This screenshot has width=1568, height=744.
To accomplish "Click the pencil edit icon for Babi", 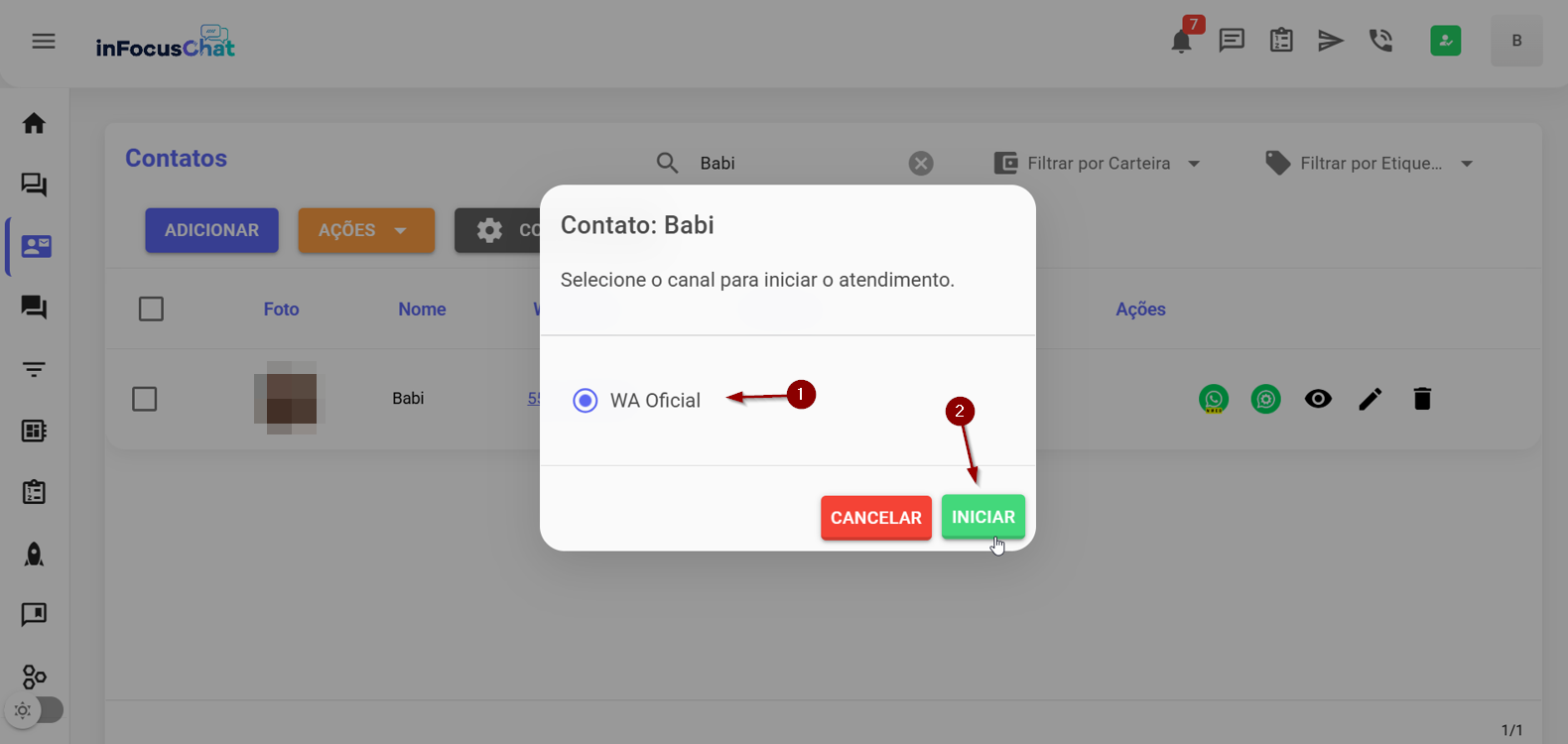I will (x=1370, y=399).
